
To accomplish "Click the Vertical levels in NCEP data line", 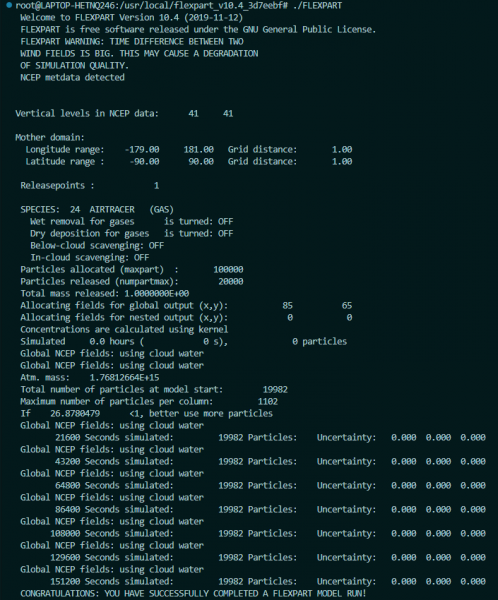I will pyautogui.click(x=124, y=113).
